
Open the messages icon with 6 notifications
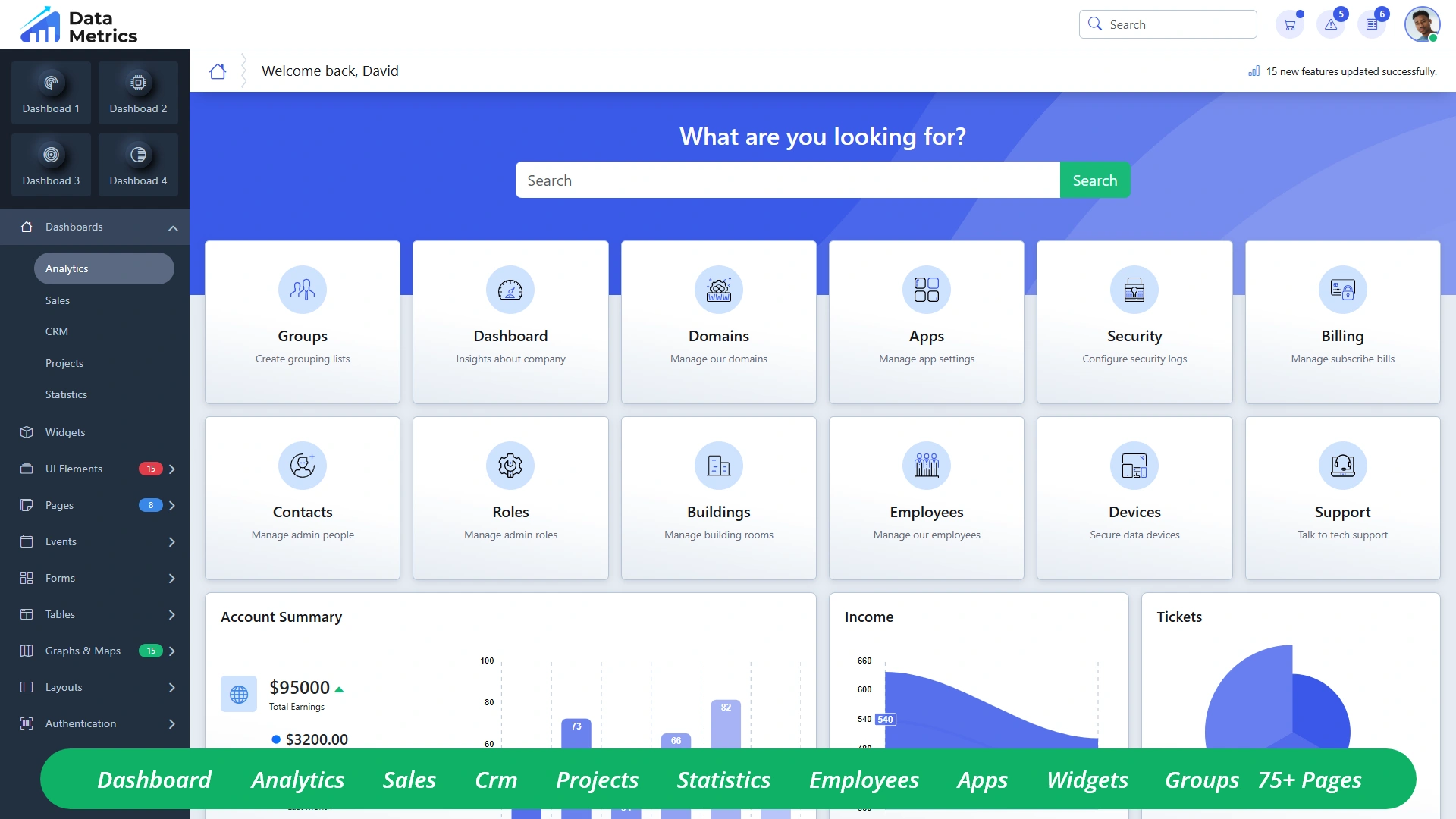coord(1373,24)
